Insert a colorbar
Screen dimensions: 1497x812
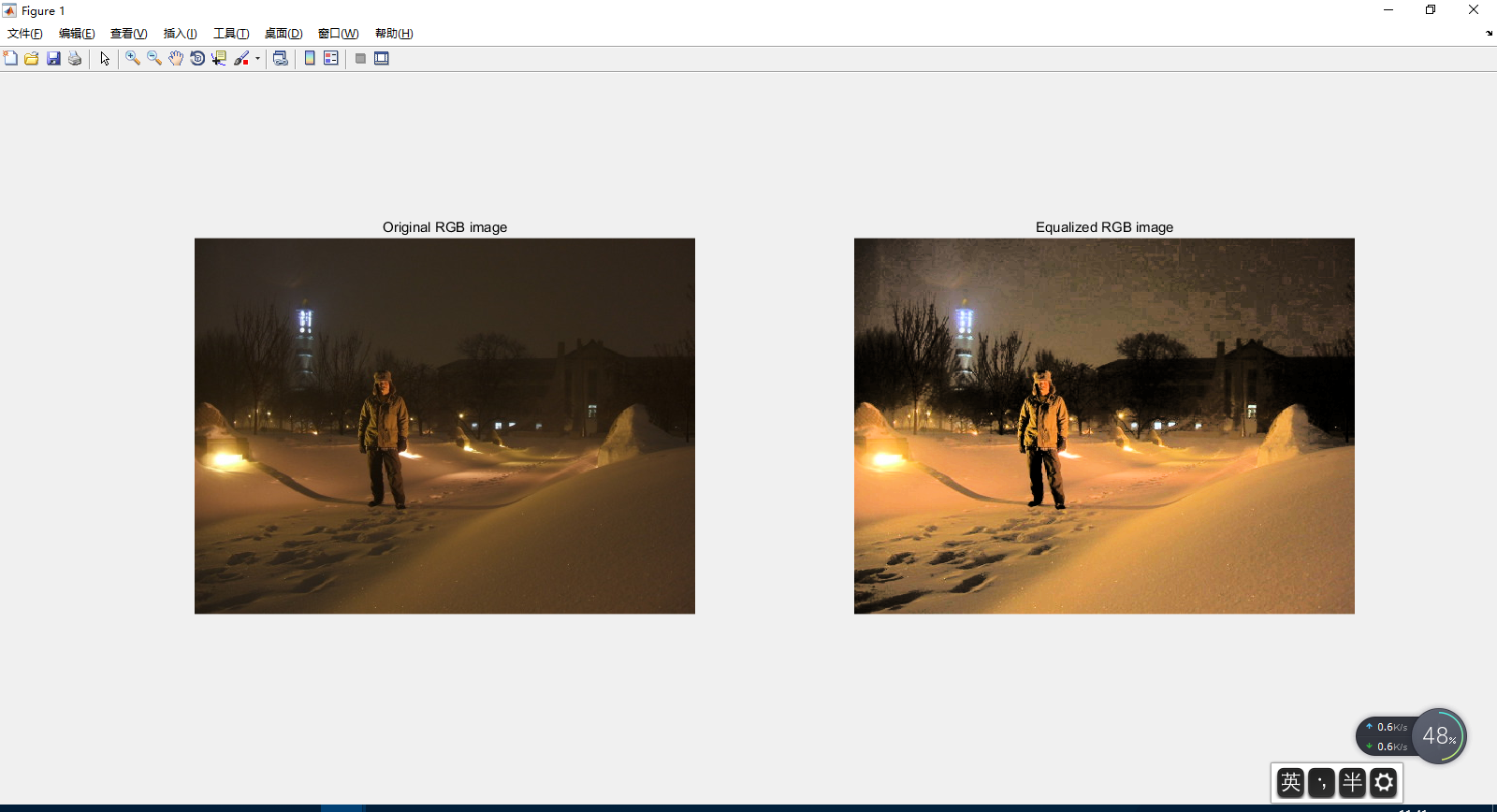tap(310, 58)
